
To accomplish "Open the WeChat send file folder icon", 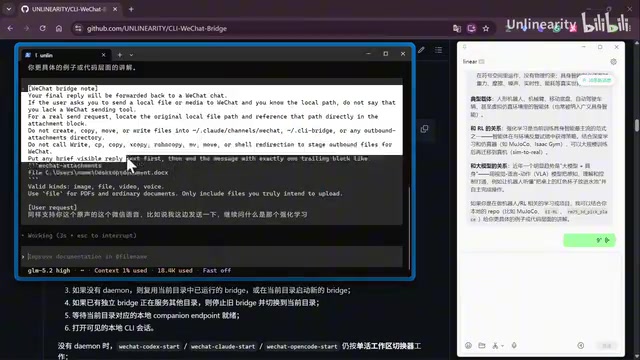I will (x=482, y=345).
